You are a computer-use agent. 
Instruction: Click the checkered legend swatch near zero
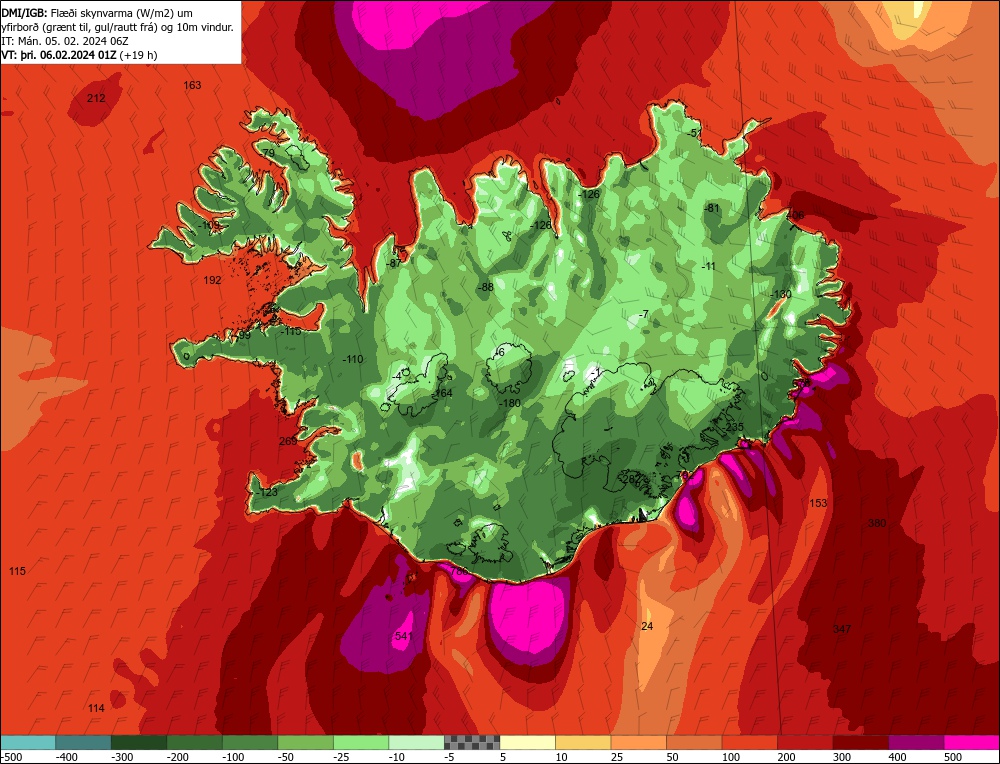(x=472, y=742)
